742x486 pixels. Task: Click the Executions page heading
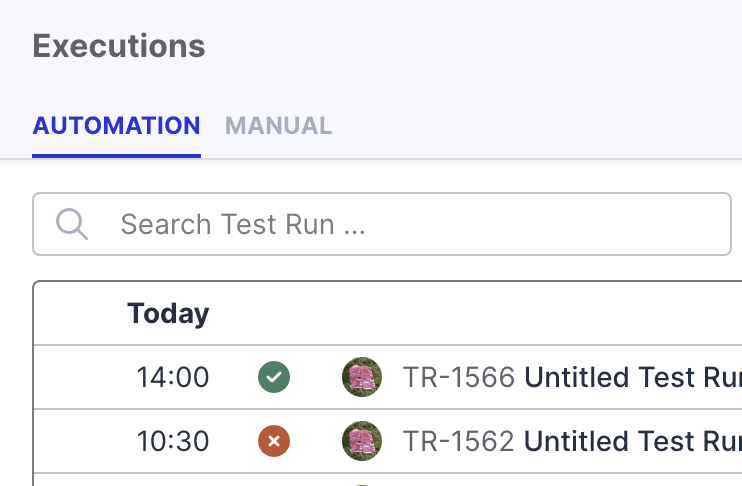tap(119, 46)
